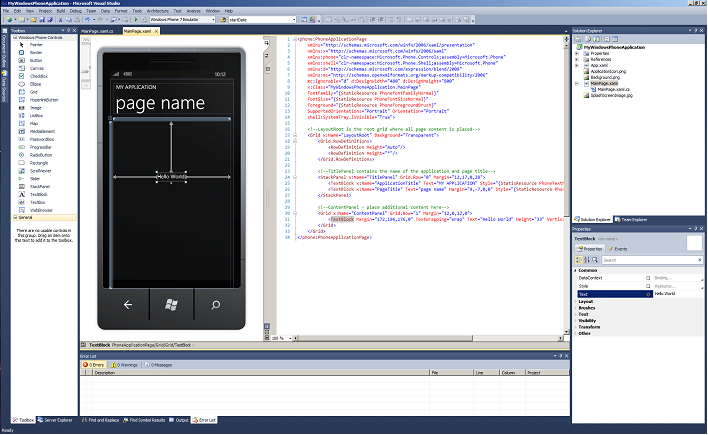
Task: Expand the References node in Solution Explorer
Action: pyautogui.click(x=577, y=59)
